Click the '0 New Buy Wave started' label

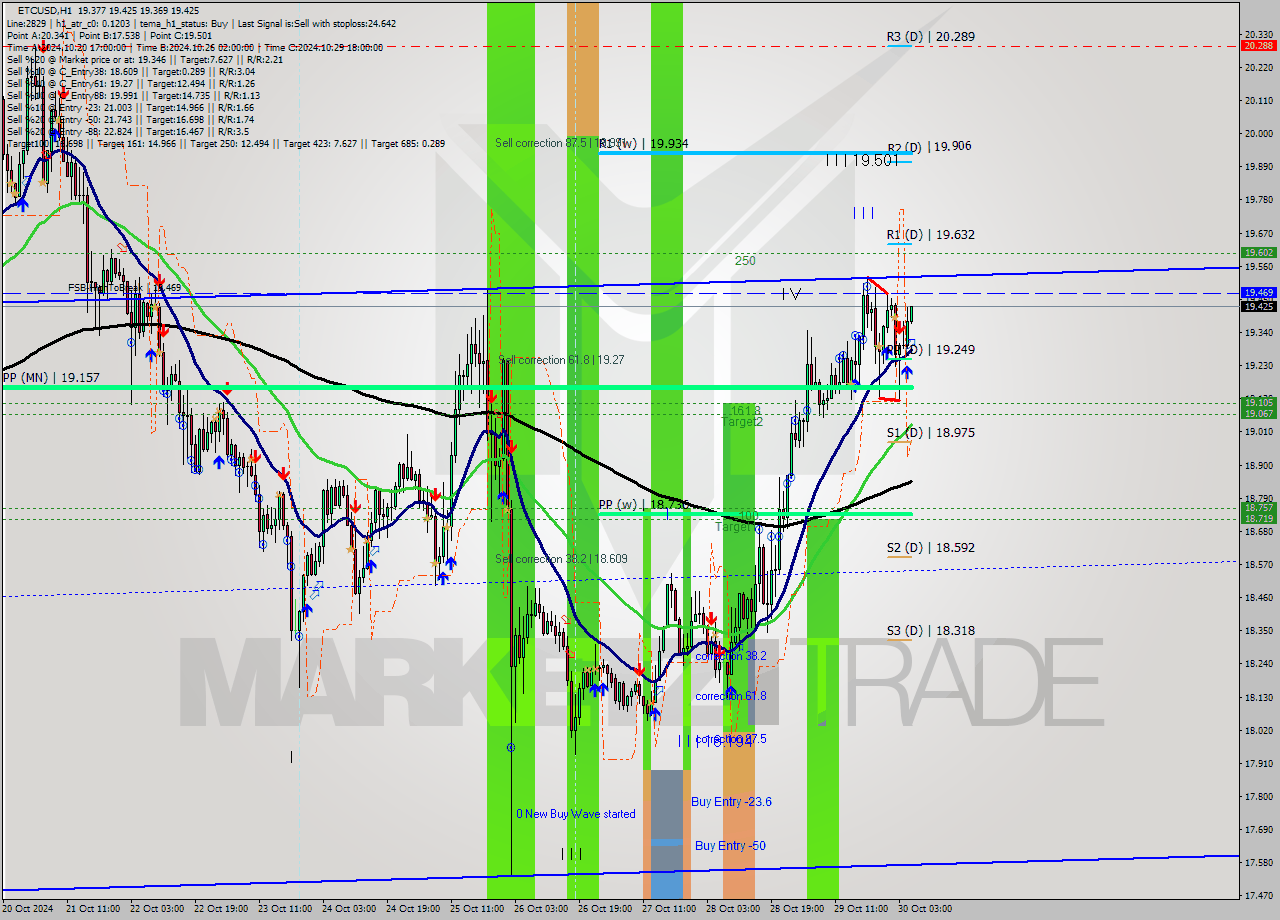tap(575, 814)
